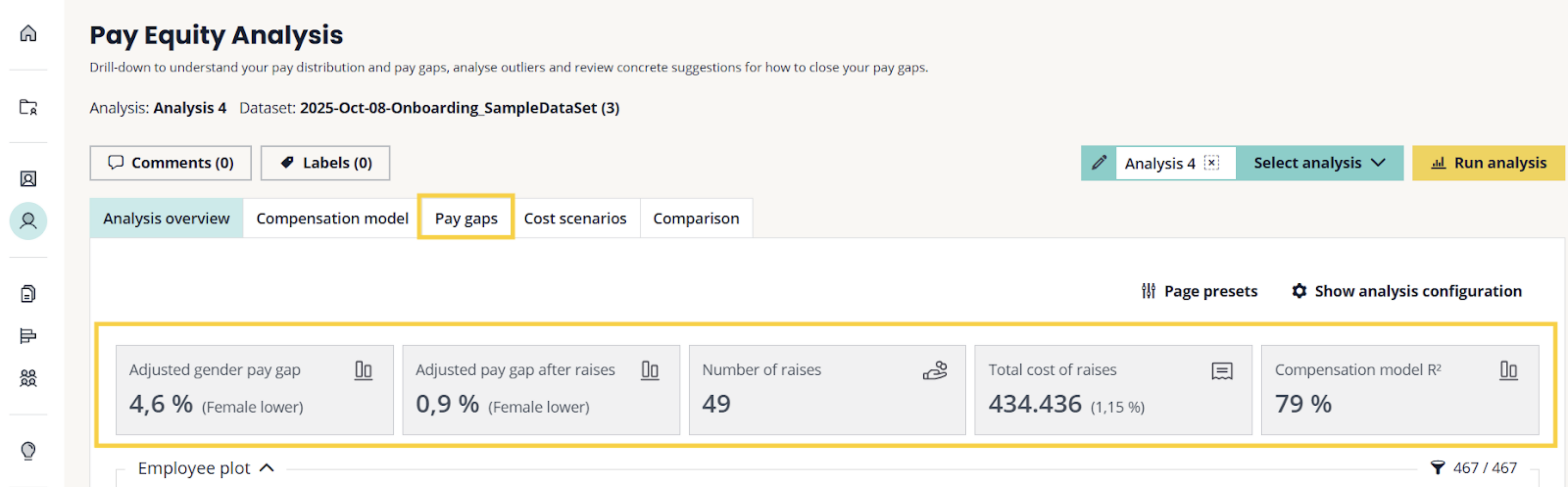The image size is (1568, 487).
Task: Open the Cost scenarios tab
Action: (x=575, y=218)
